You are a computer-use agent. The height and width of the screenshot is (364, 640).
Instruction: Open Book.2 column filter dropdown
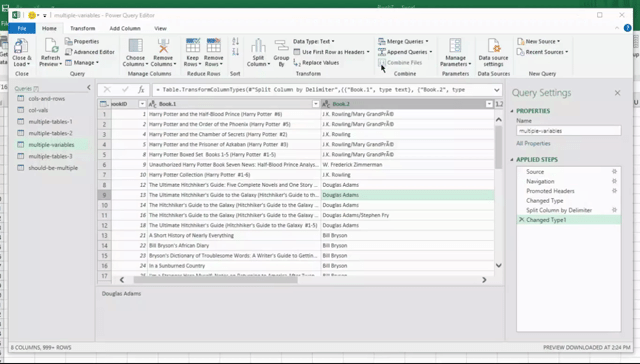coord(489,104)
